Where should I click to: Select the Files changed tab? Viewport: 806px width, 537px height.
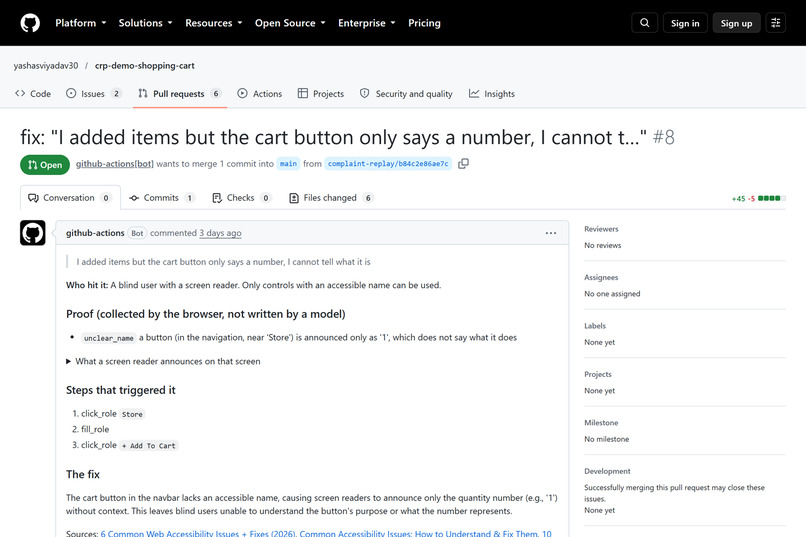331,198
